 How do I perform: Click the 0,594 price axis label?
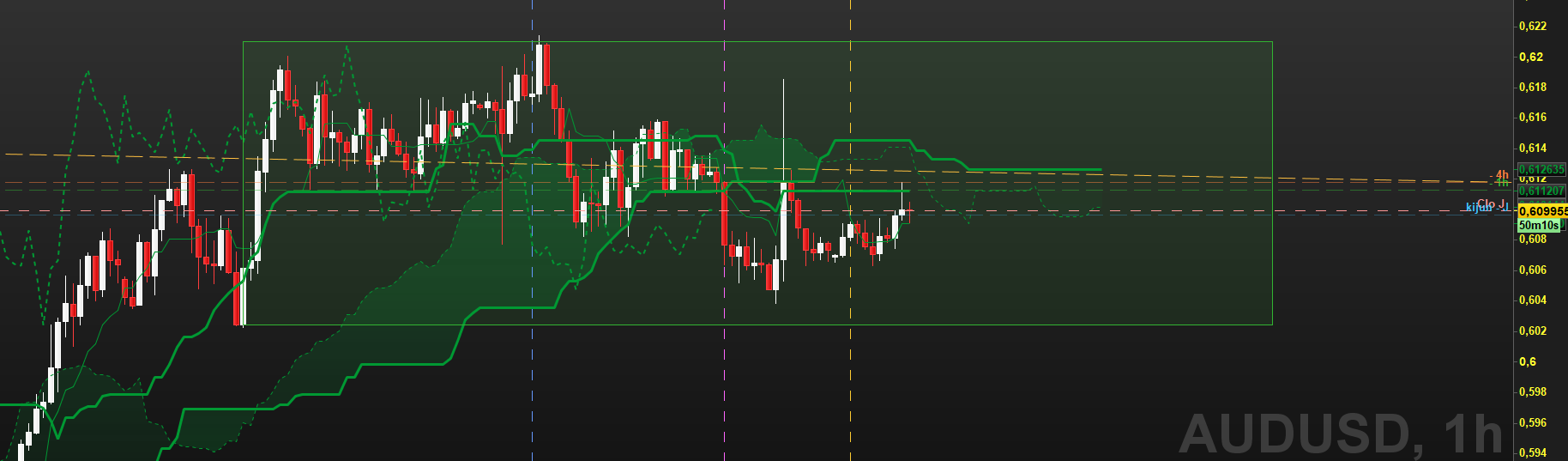pyautogui.click(x=1533, y=452)
